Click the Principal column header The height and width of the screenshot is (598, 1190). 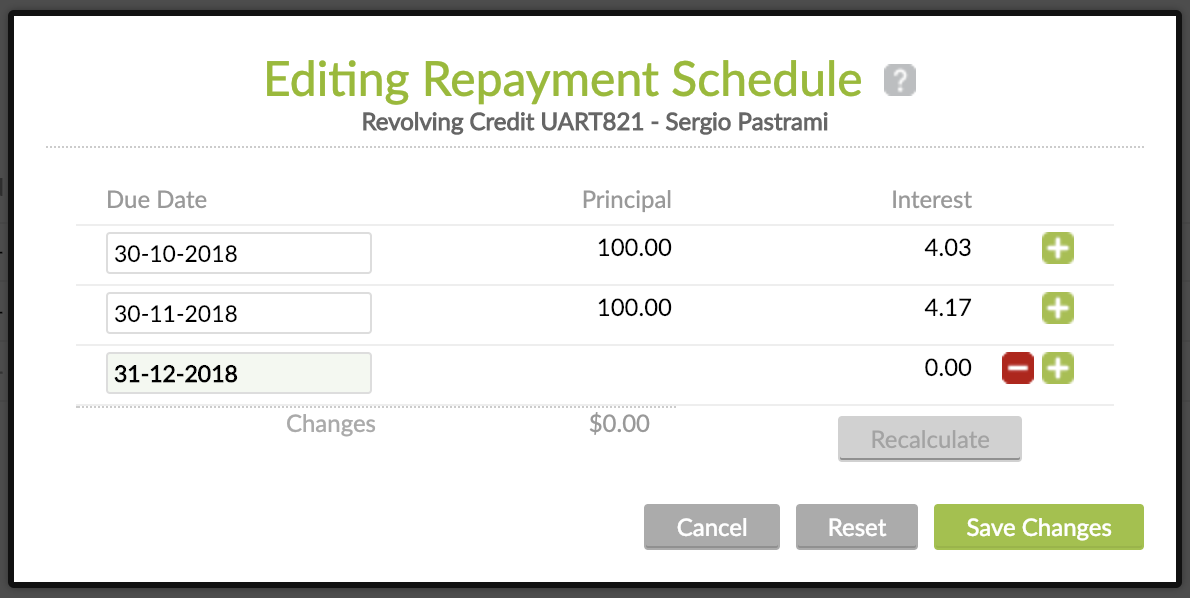point(626,200)
